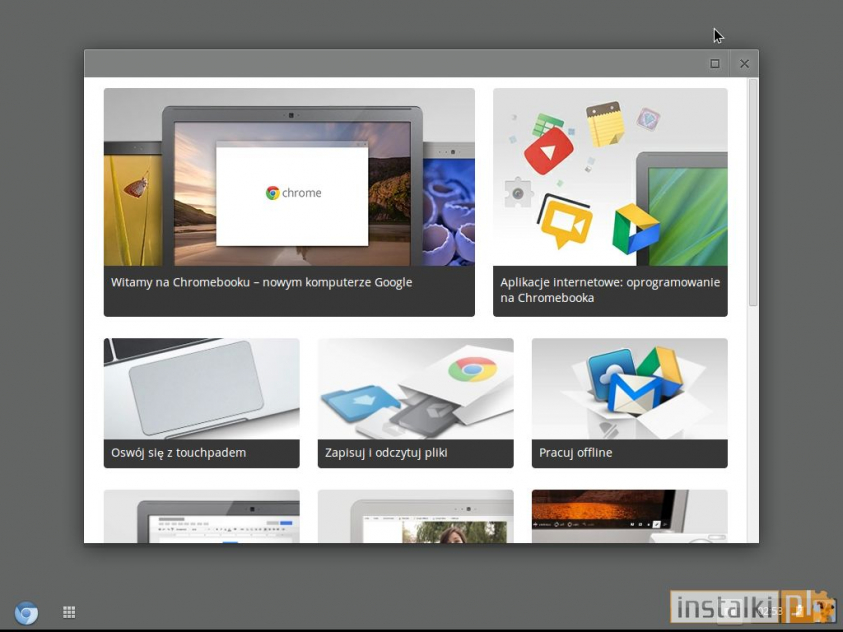
Task: Close the tutorial window
Action: [x=744, y=63]
